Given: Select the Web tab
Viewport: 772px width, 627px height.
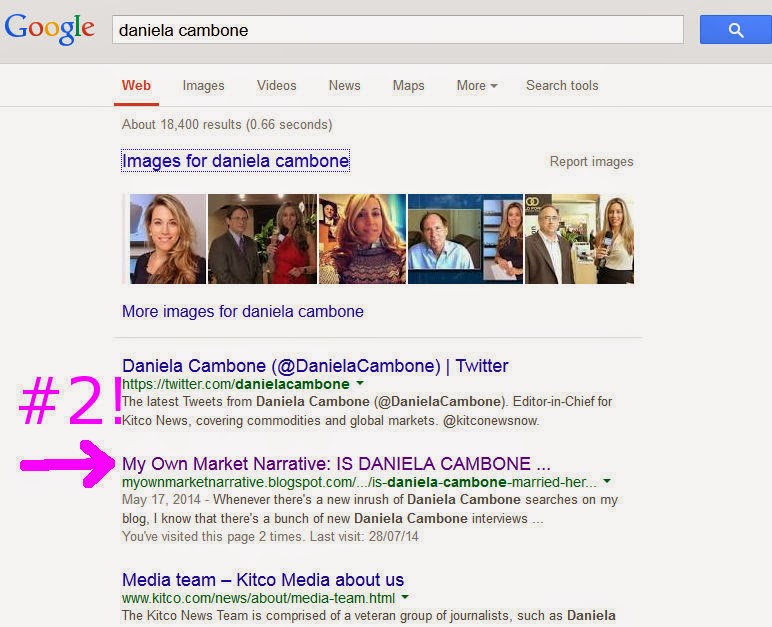Looking at the screenshot, I should [136, 85].
